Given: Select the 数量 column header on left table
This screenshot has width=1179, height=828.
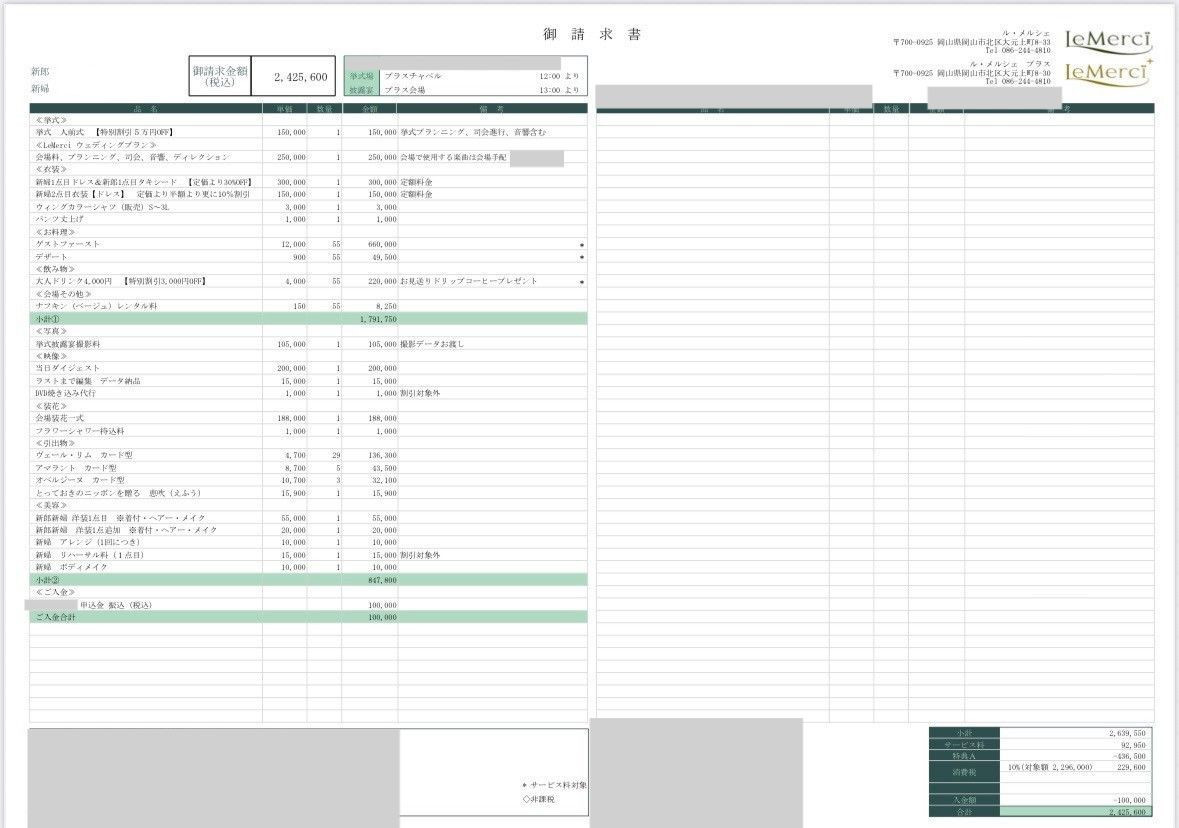Looking at the screenshot, I should tap(324, 108).
